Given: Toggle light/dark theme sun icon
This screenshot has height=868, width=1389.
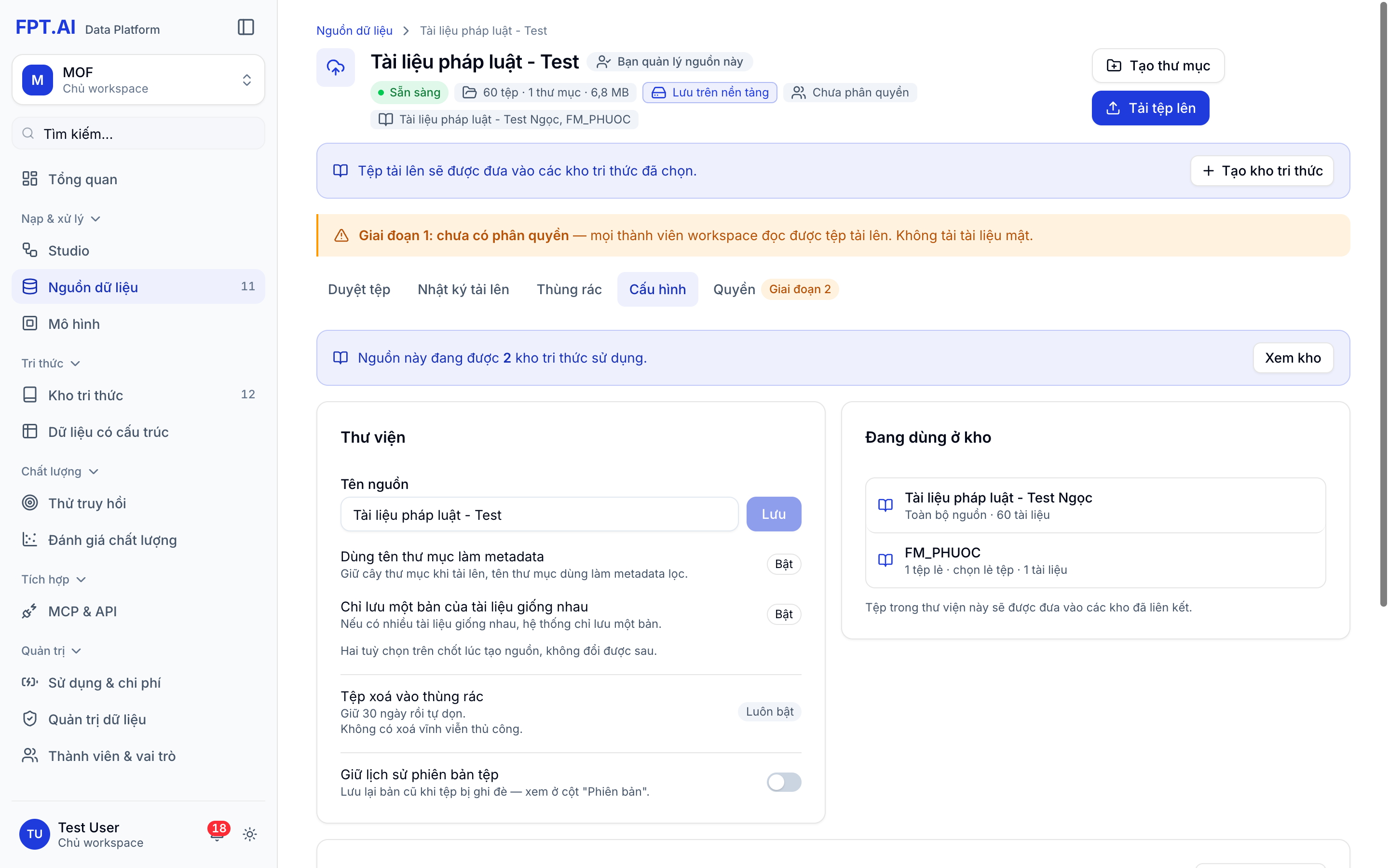Looking at the screenshot, I should pyautogui.click(x=250, y=834).
